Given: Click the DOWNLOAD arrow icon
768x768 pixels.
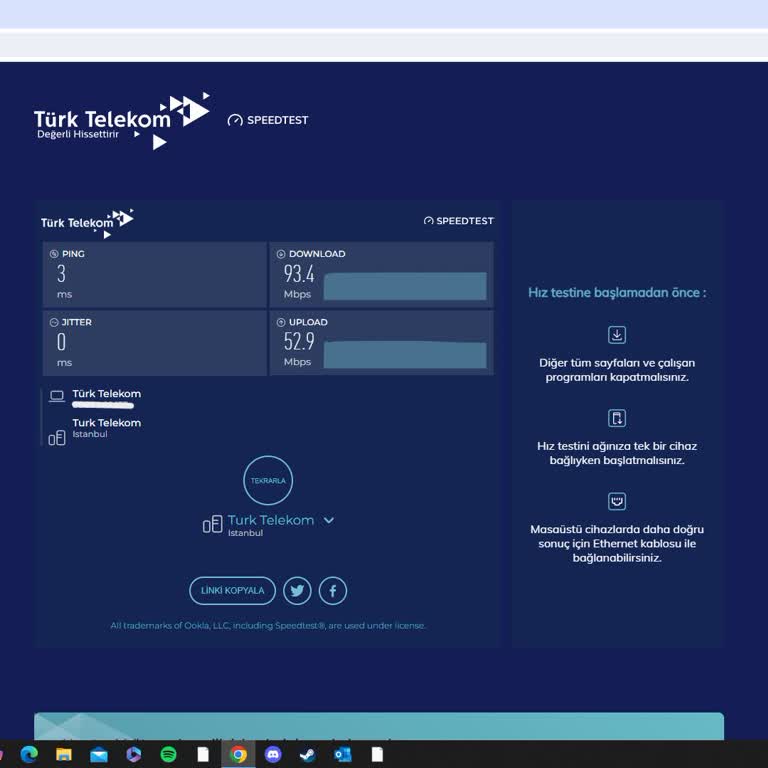Looking at the screenshot, I should point(281,254).
